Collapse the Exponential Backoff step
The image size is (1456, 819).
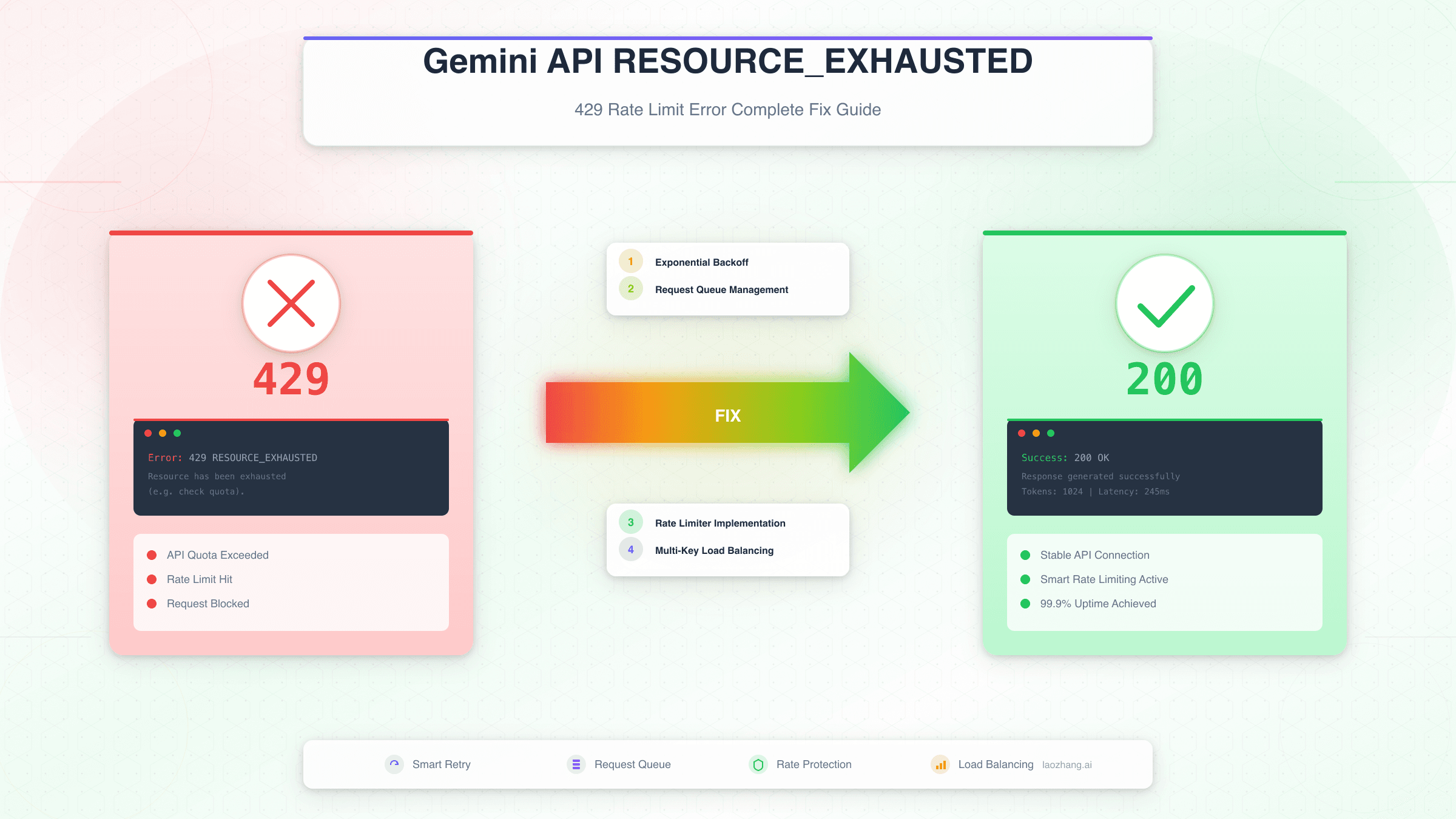click(701, 261)
